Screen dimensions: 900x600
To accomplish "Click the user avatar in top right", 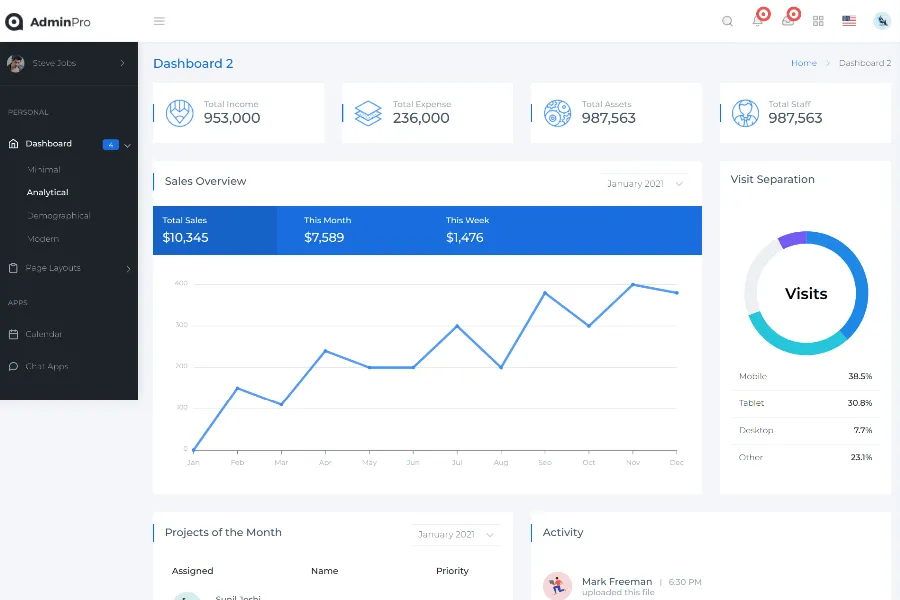I will coord(882,21).
